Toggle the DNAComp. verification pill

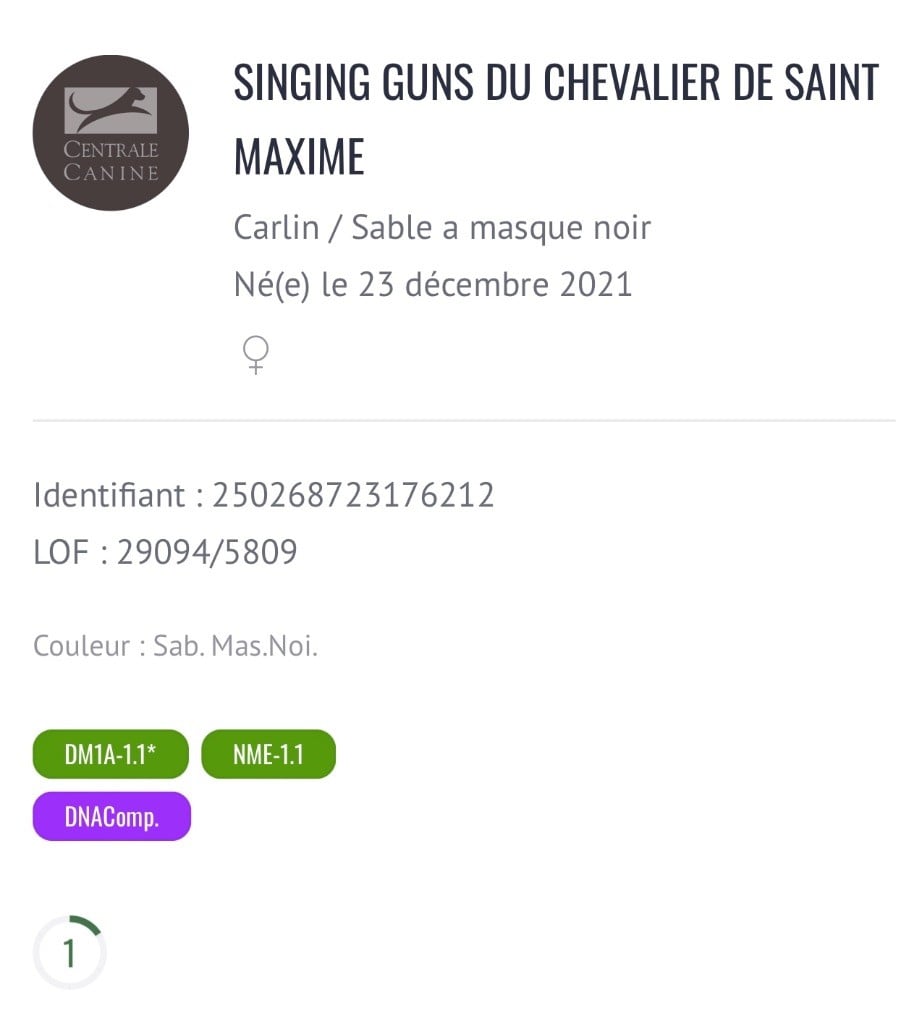coord(111,816)
